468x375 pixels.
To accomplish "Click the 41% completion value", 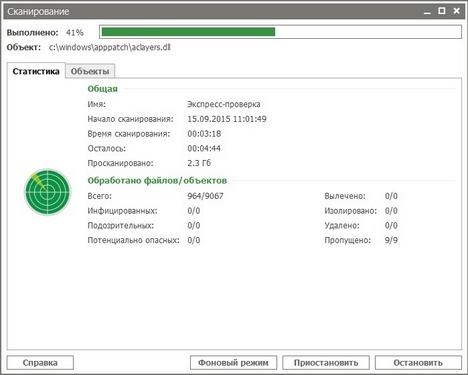I will point(75,33).
